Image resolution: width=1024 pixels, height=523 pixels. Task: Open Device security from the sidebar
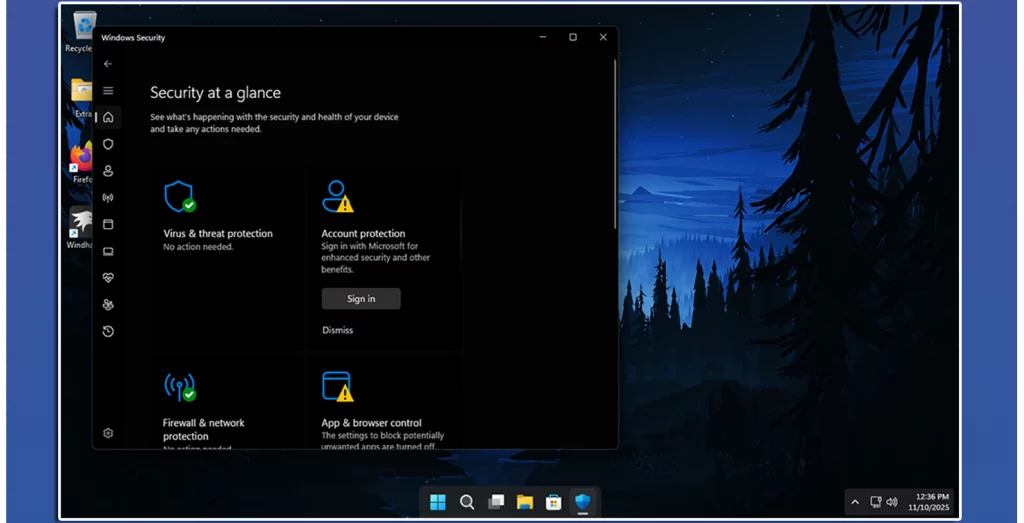tap(108, 251)
